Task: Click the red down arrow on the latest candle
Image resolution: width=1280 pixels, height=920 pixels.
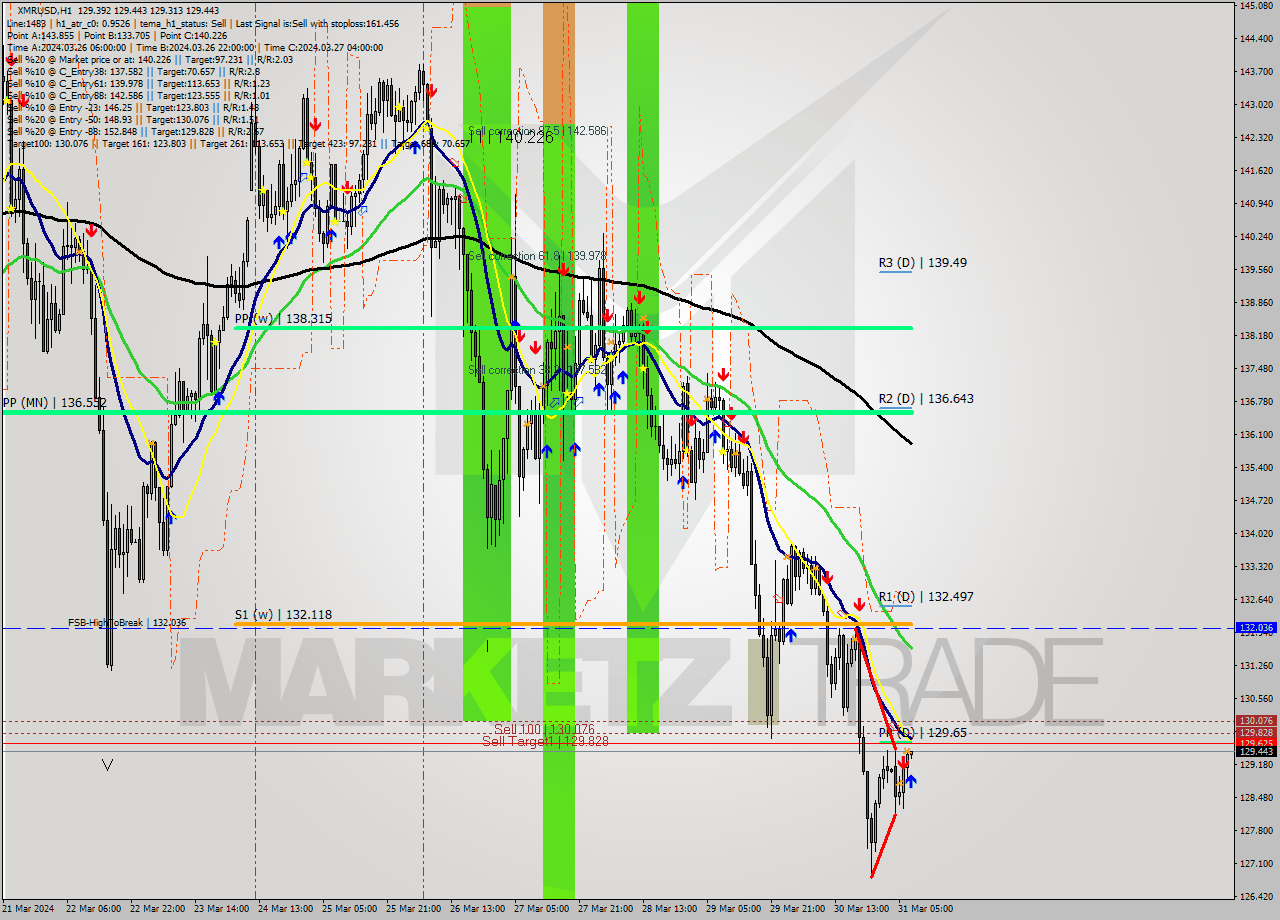Action: coord(901,762)
